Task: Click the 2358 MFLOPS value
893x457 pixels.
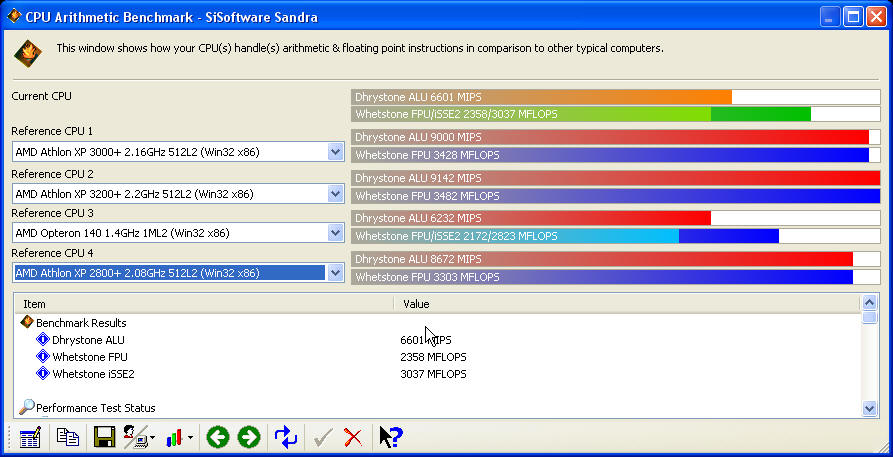Action: click(x=433, y=357)
